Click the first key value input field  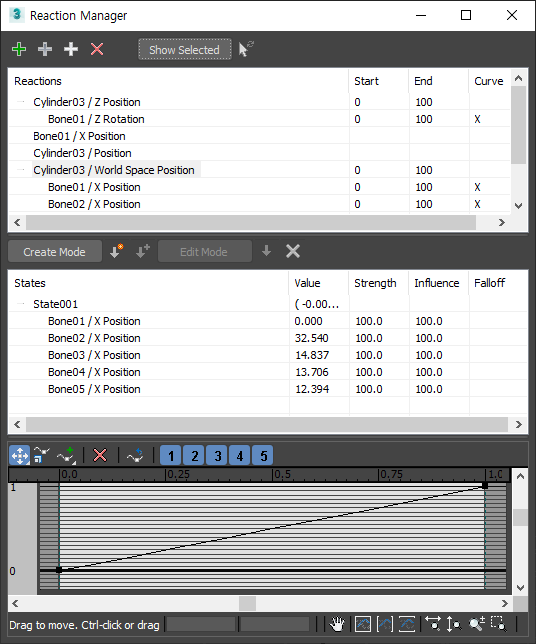(x=201, y=624)
